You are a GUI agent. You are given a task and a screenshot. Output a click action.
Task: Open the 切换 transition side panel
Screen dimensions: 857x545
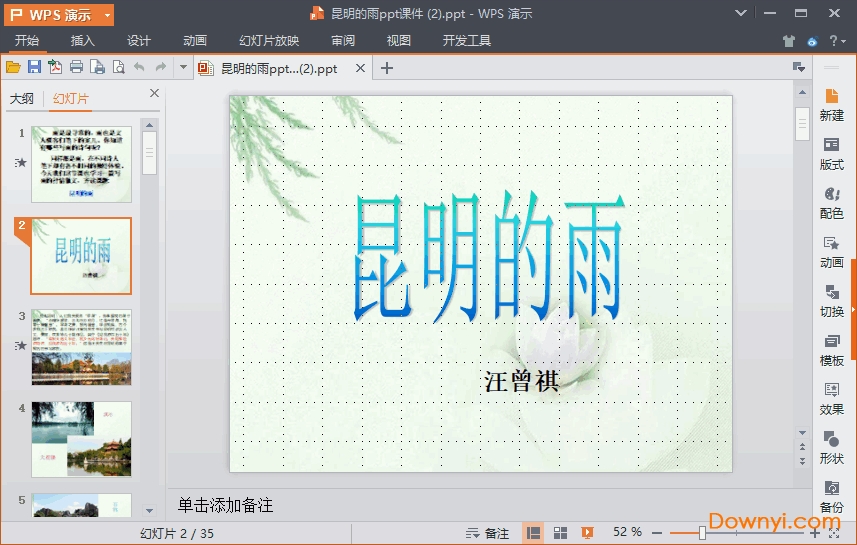[x=831, y=301]
